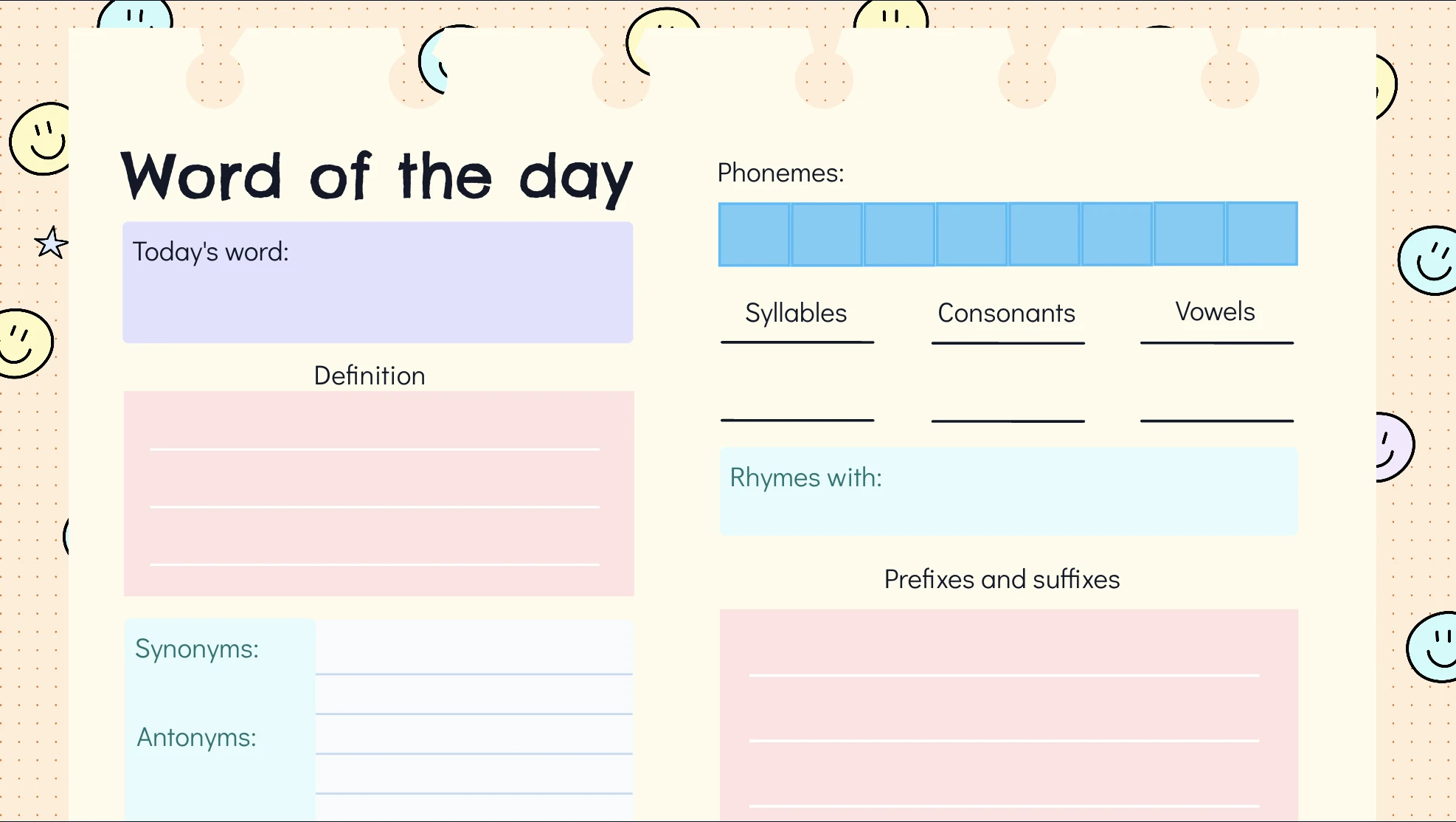Screen dimensions: 1456x822
Task: Click the pink Definition writing area
Action: [x=379, y=494]
